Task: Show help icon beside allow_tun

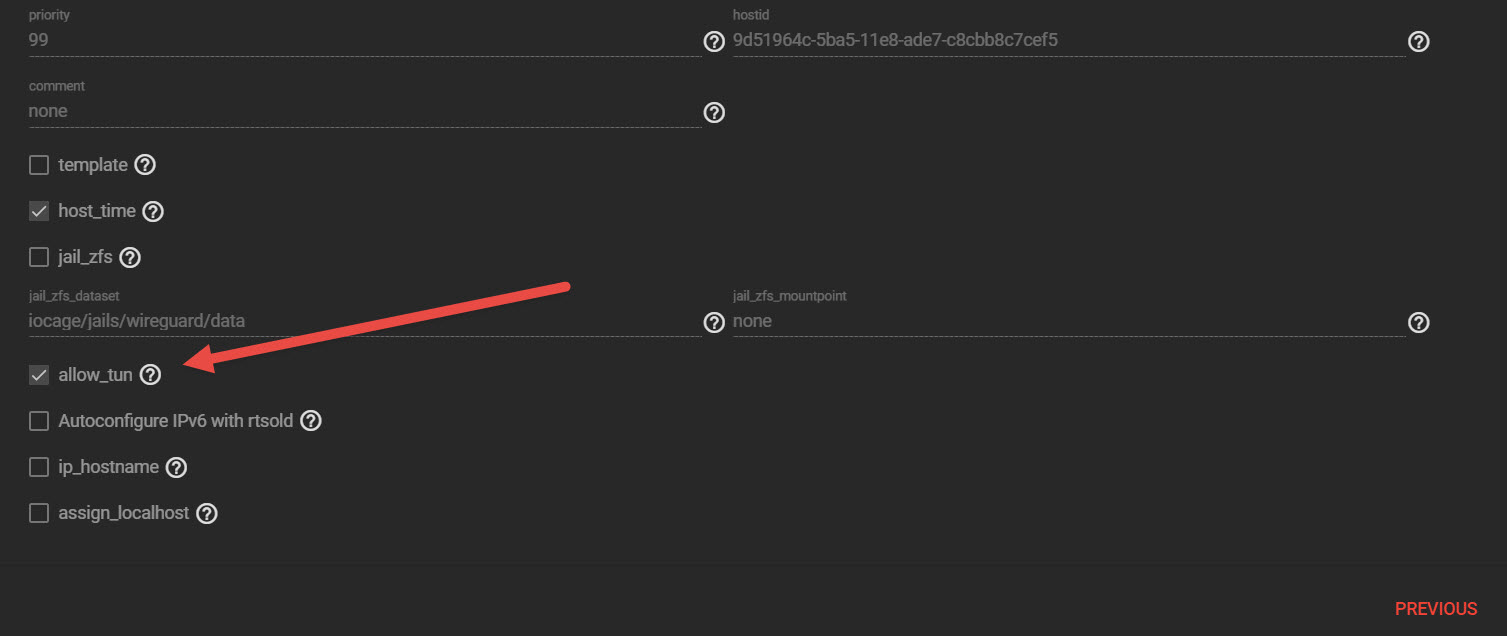Action: (x=150, y=375)
